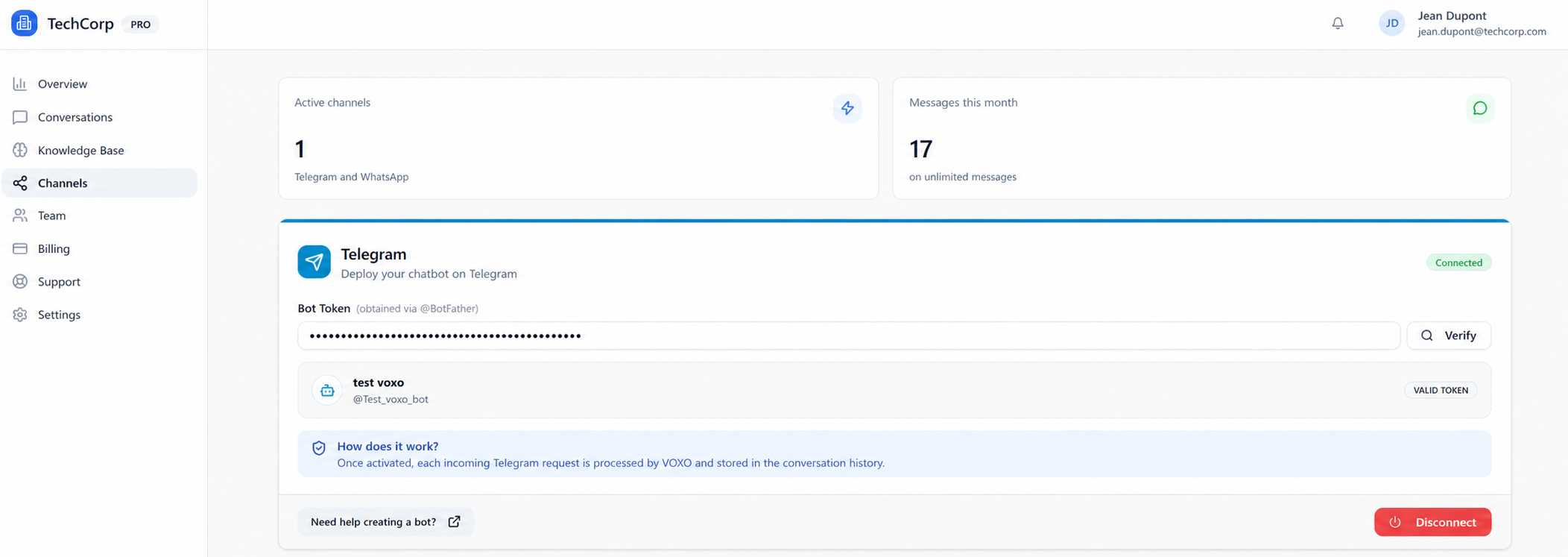Click the Active channels label
Image resolution: width=1568 pixels, height=557 pixels.
point(332,102)
